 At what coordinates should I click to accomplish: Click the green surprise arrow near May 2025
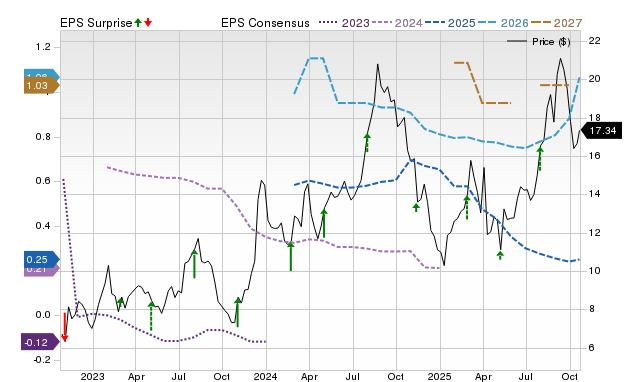click(x=500, y=255)
